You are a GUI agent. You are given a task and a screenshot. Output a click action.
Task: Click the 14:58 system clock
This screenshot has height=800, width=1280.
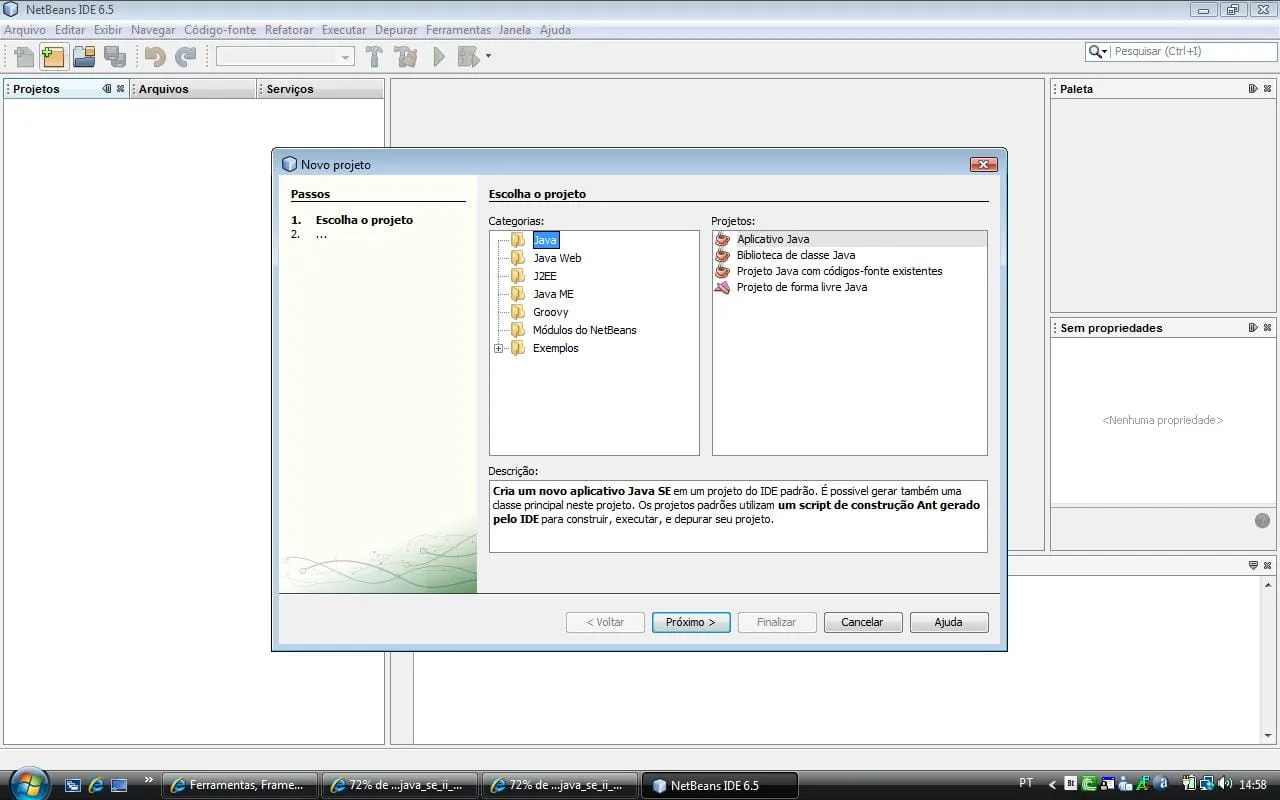point(1254,784)
